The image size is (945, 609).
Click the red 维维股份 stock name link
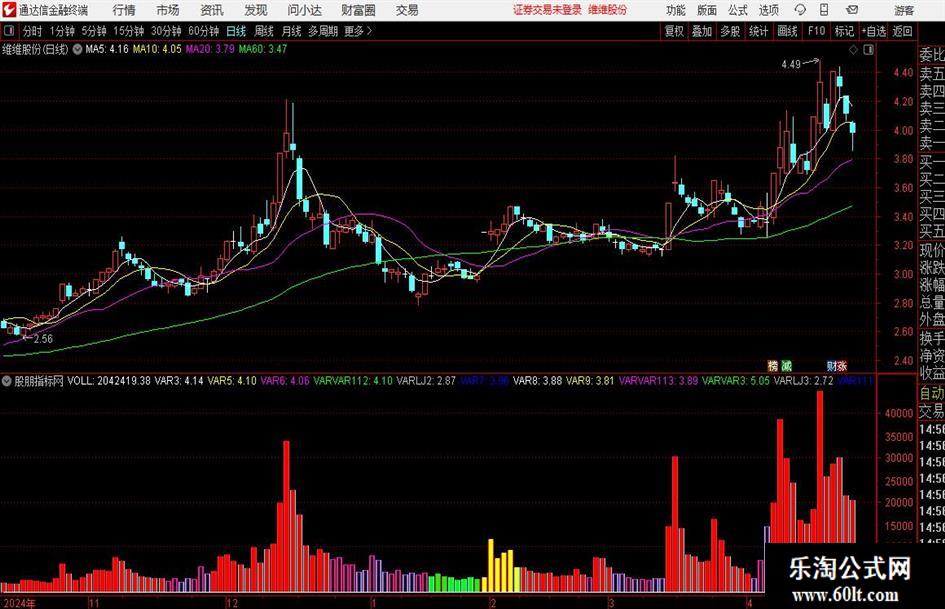click(x=608, y=10)
